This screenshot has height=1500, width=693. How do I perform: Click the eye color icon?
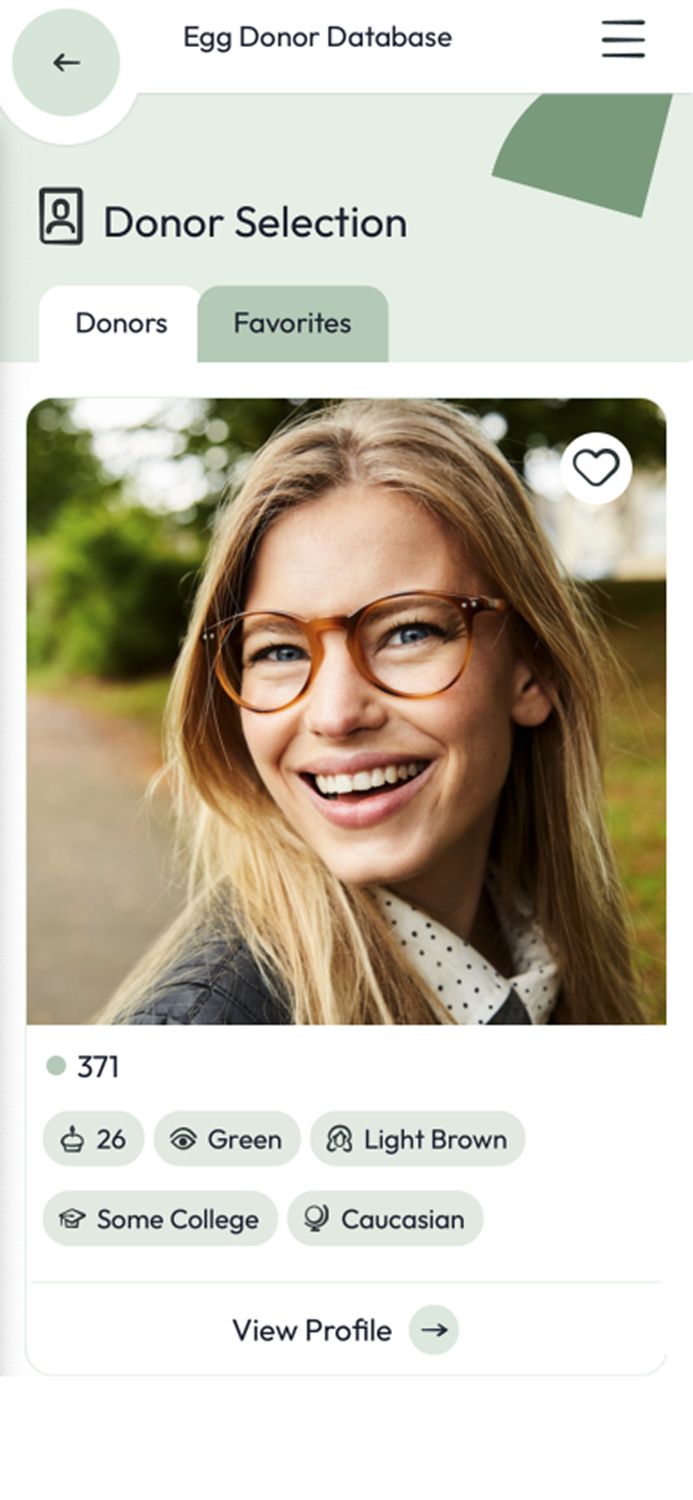click(x=183, y=1139)
